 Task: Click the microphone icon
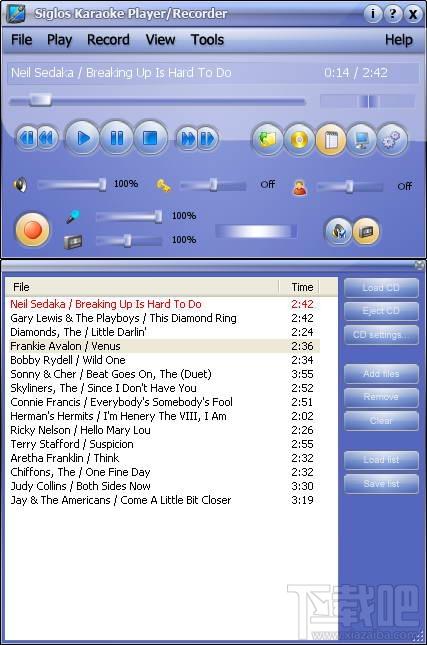pyautogui.click(x=73, y=216)
